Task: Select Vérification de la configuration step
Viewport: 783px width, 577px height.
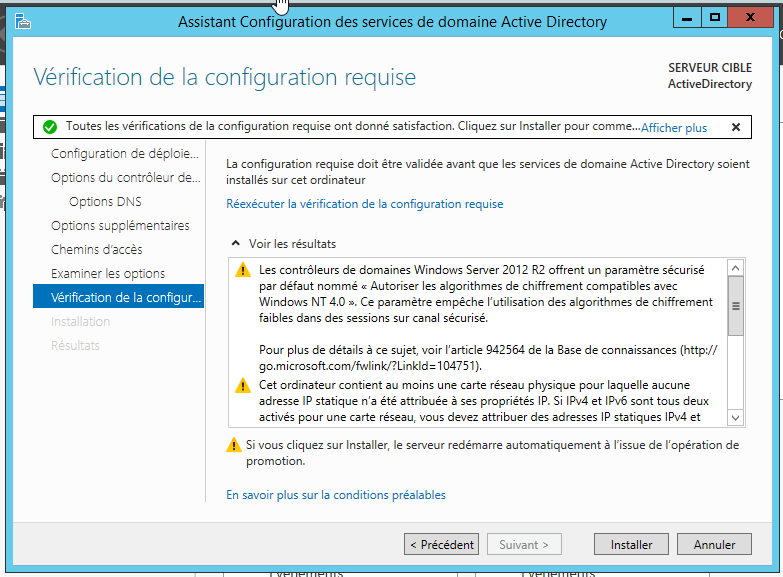Action: [118, 296]
